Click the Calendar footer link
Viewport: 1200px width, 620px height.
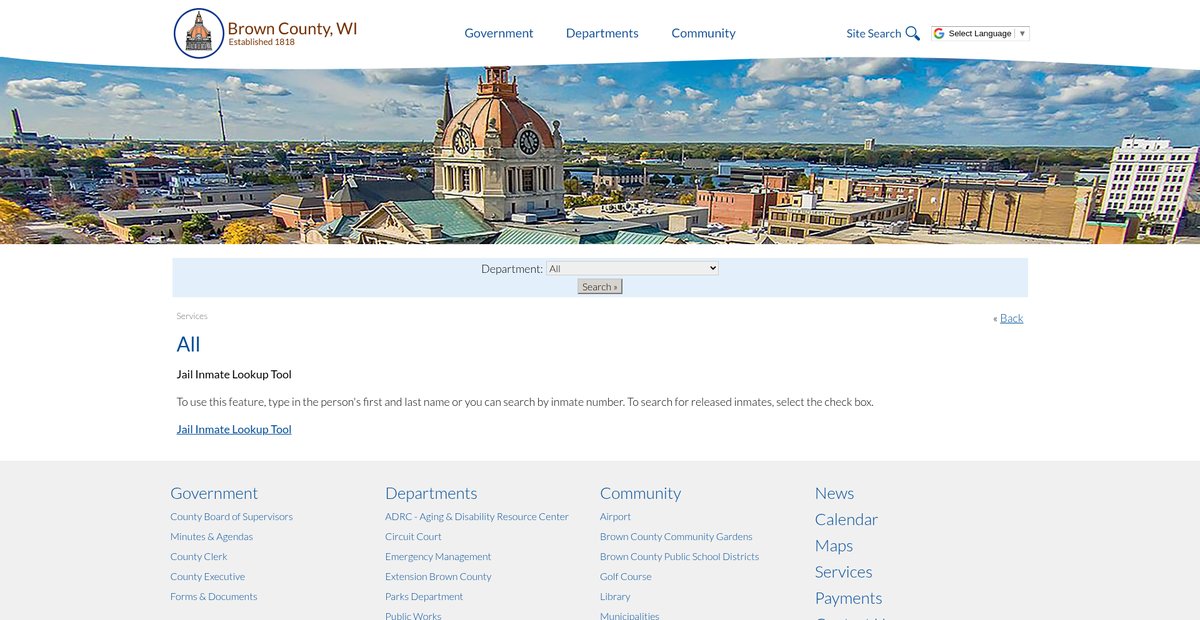tap(846, 519)
